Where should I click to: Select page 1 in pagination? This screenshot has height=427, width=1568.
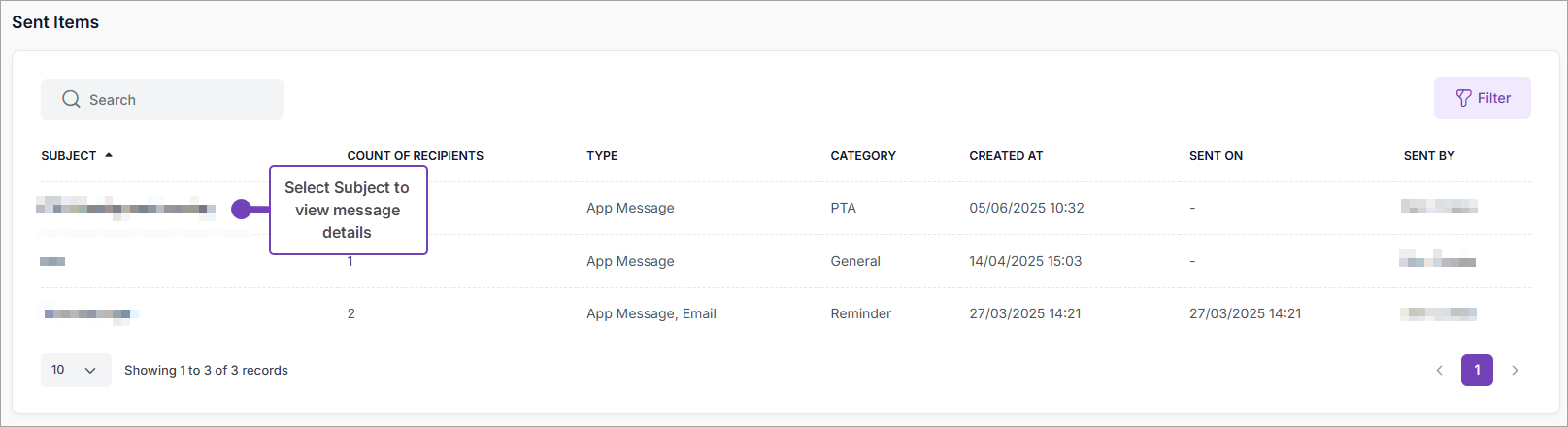click(x=1477, y=370)
